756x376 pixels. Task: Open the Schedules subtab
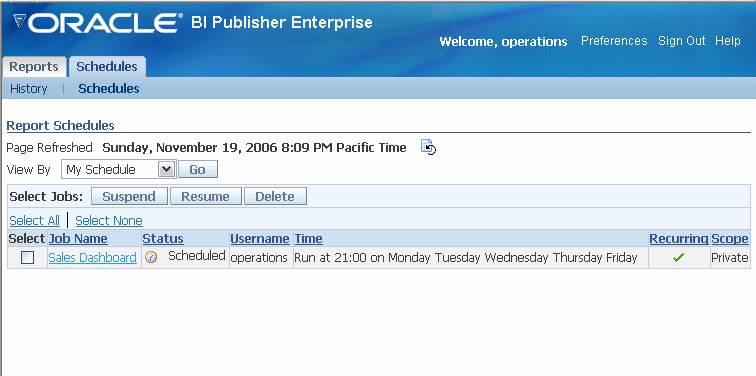pos(109,89)
